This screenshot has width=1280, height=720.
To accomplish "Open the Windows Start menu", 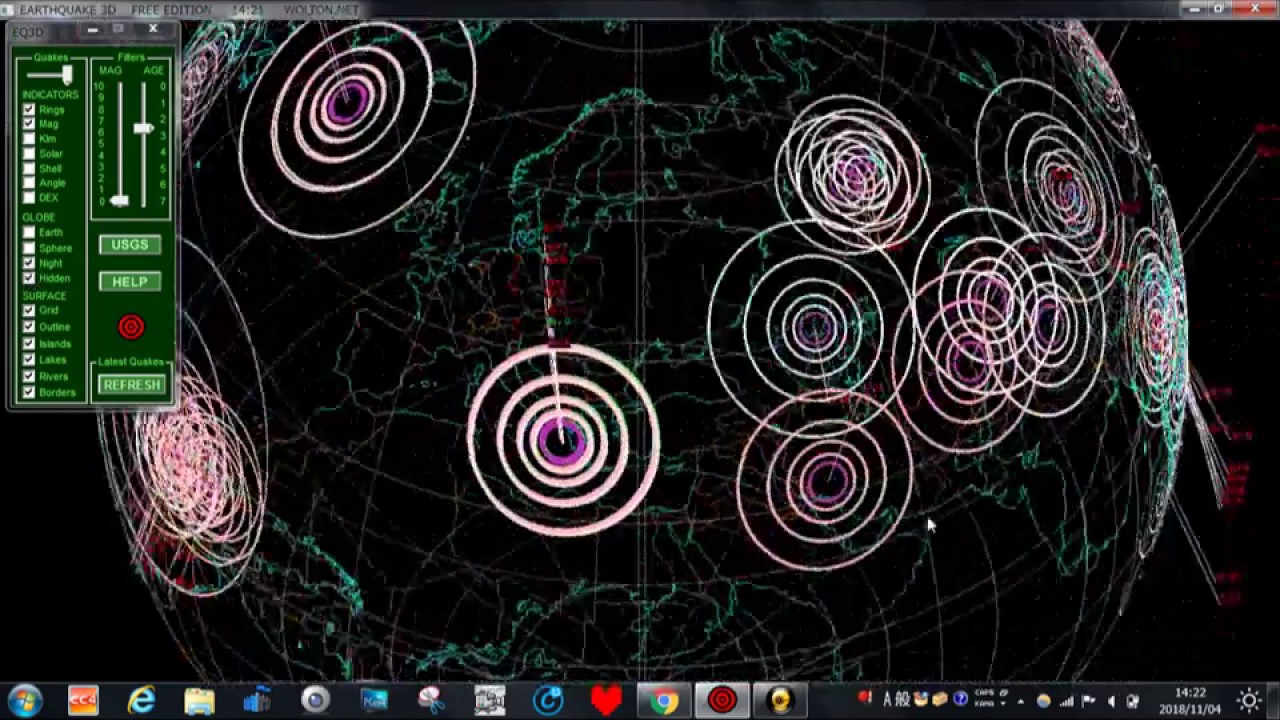I will coord(24,700).
